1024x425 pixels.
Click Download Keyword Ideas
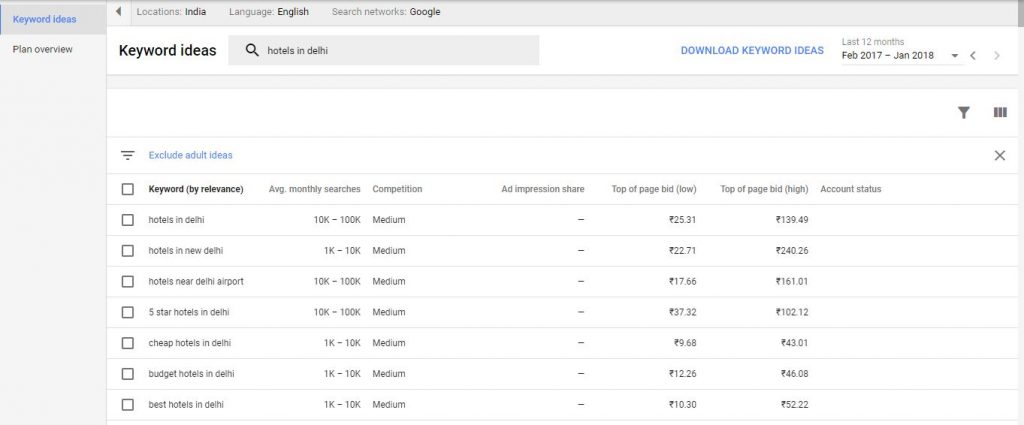tap(752, 51)
